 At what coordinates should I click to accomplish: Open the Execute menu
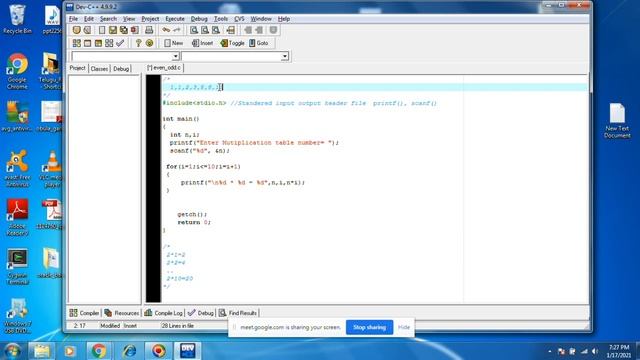click(175, 19)
